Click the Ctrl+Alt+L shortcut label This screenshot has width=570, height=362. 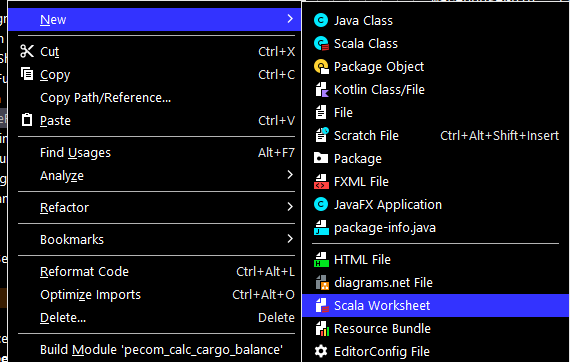pyautogui.click(x=266, y=272)
